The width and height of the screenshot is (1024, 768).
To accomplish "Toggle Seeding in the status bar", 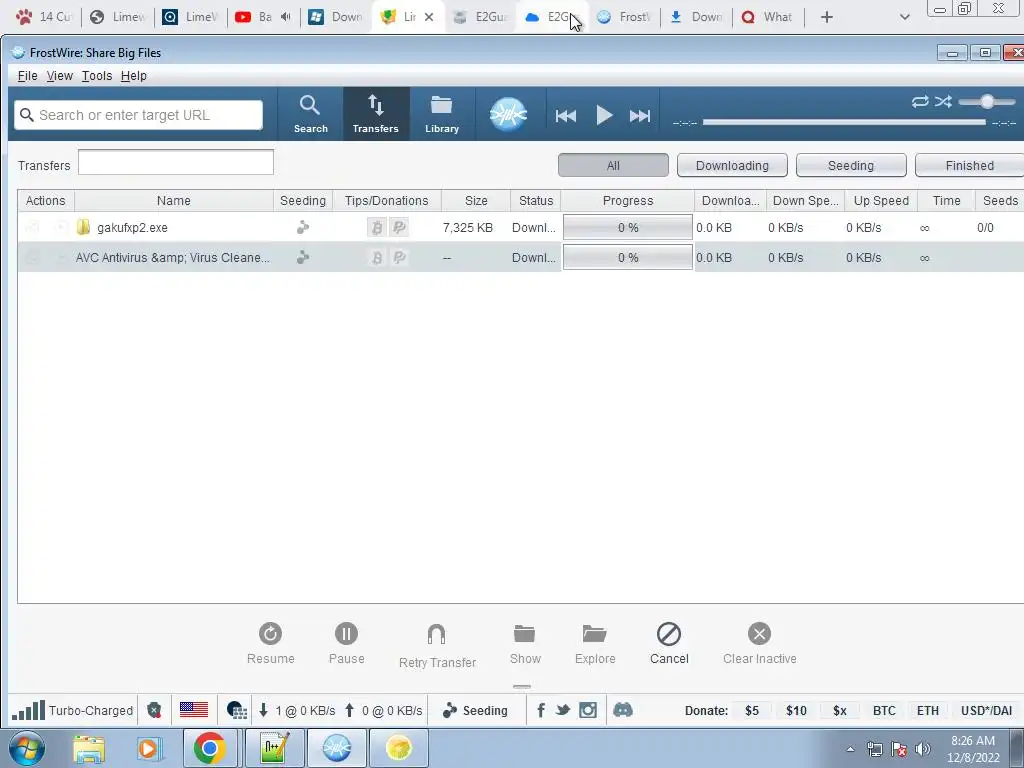I will 475,711.
